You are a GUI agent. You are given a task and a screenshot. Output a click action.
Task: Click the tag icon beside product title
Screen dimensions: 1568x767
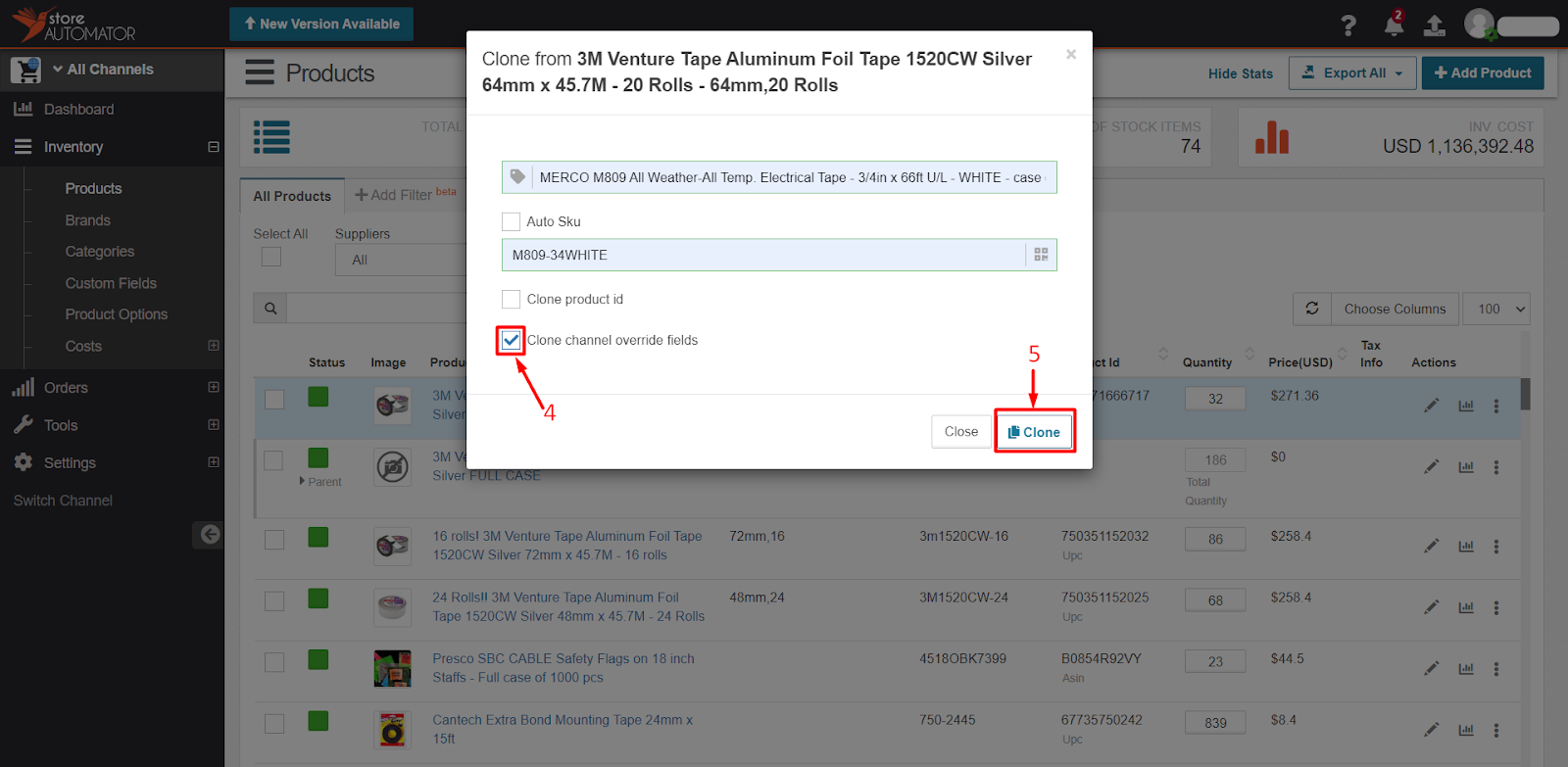[517, 177]
